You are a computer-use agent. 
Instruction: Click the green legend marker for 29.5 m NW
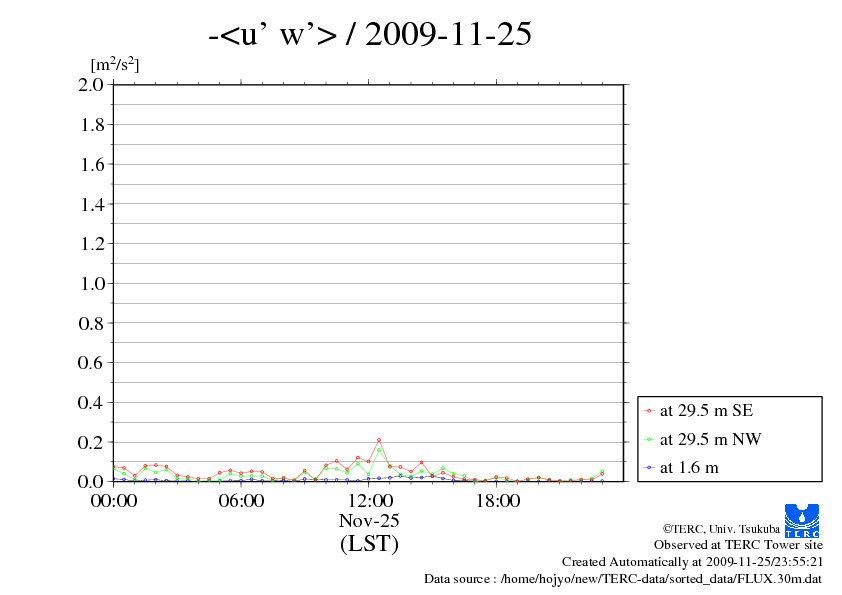pos(649,439)
